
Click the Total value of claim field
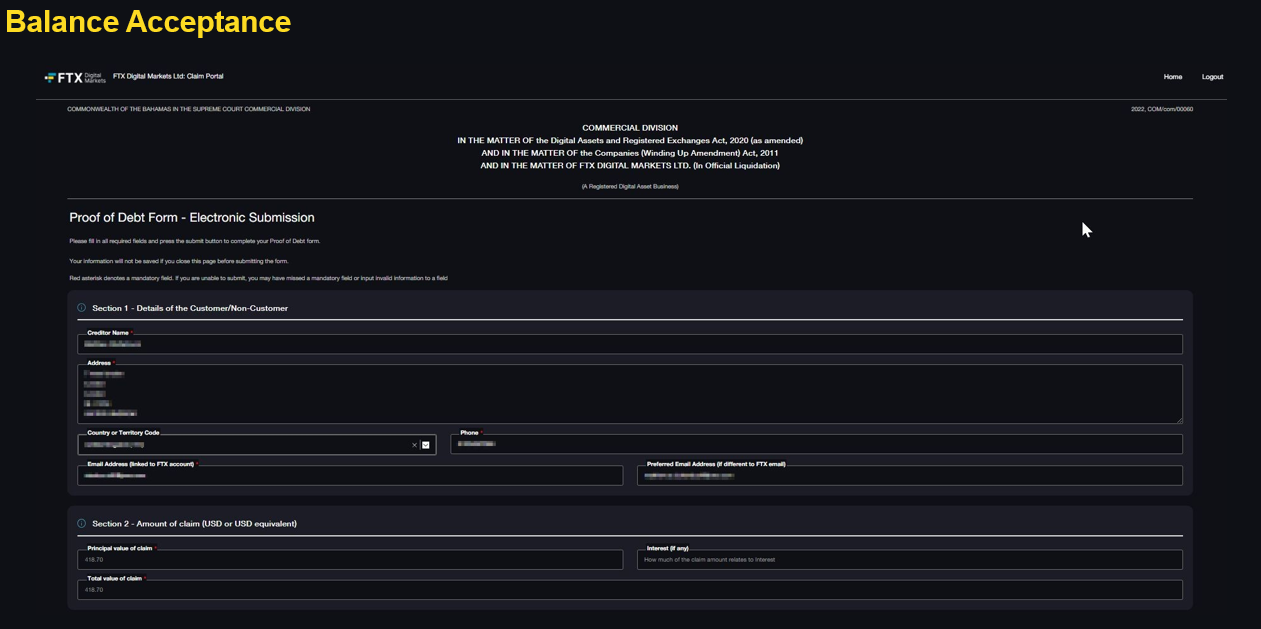pyautogui.click(x=630, y=590)
